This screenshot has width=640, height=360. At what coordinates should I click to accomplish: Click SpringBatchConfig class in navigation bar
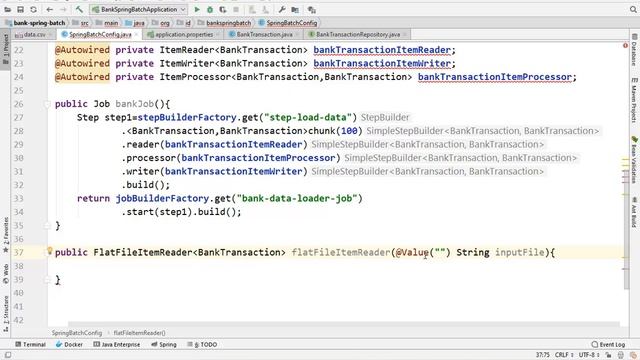point(288,23)
